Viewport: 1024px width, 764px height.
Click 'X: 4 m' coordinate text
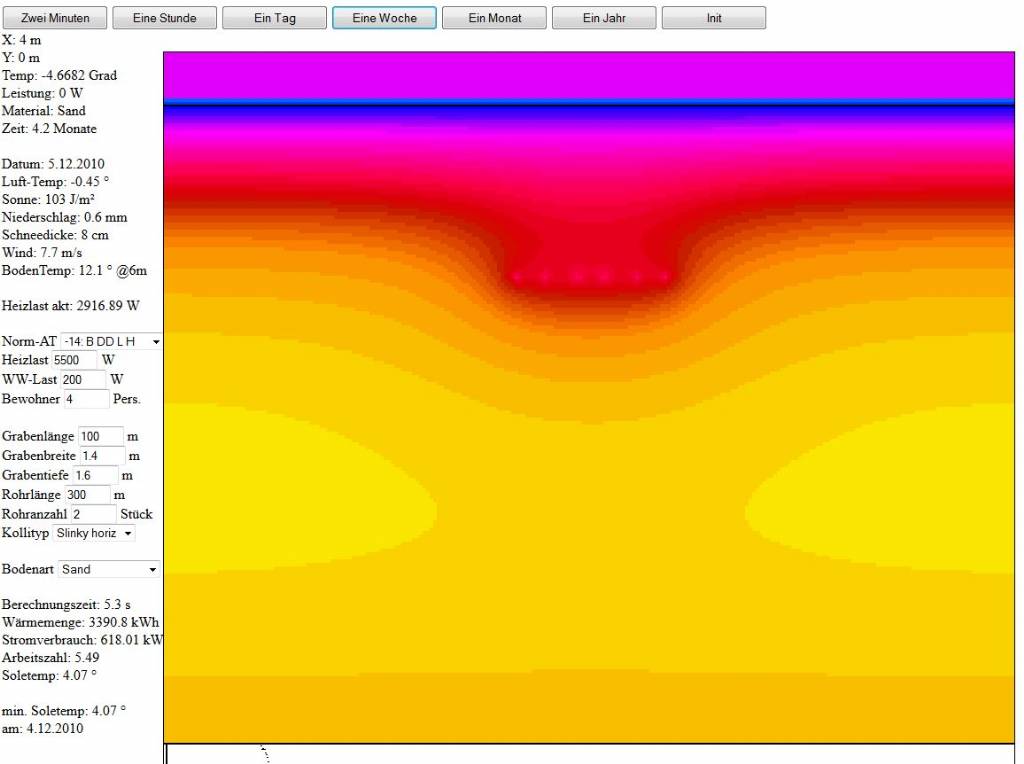(x=22, y=40)
